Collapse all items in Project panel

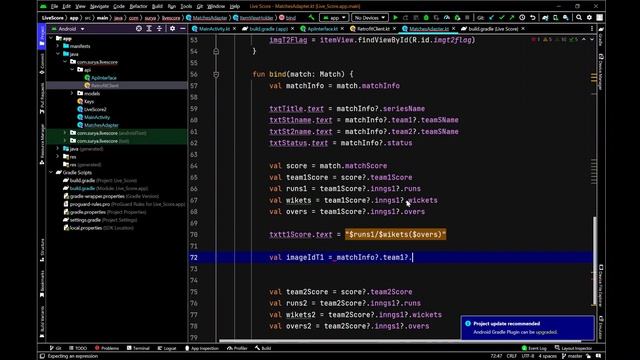[159, 29]
